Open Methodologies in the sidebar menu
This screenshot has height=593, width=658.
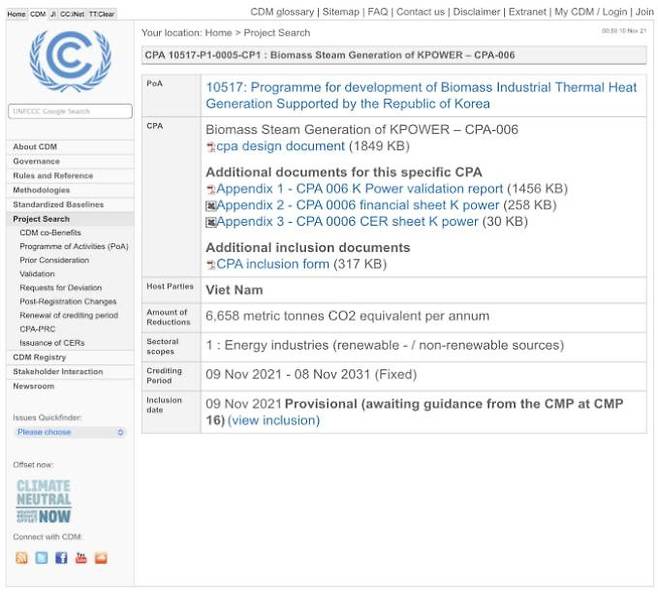click(x=41, y=190)
